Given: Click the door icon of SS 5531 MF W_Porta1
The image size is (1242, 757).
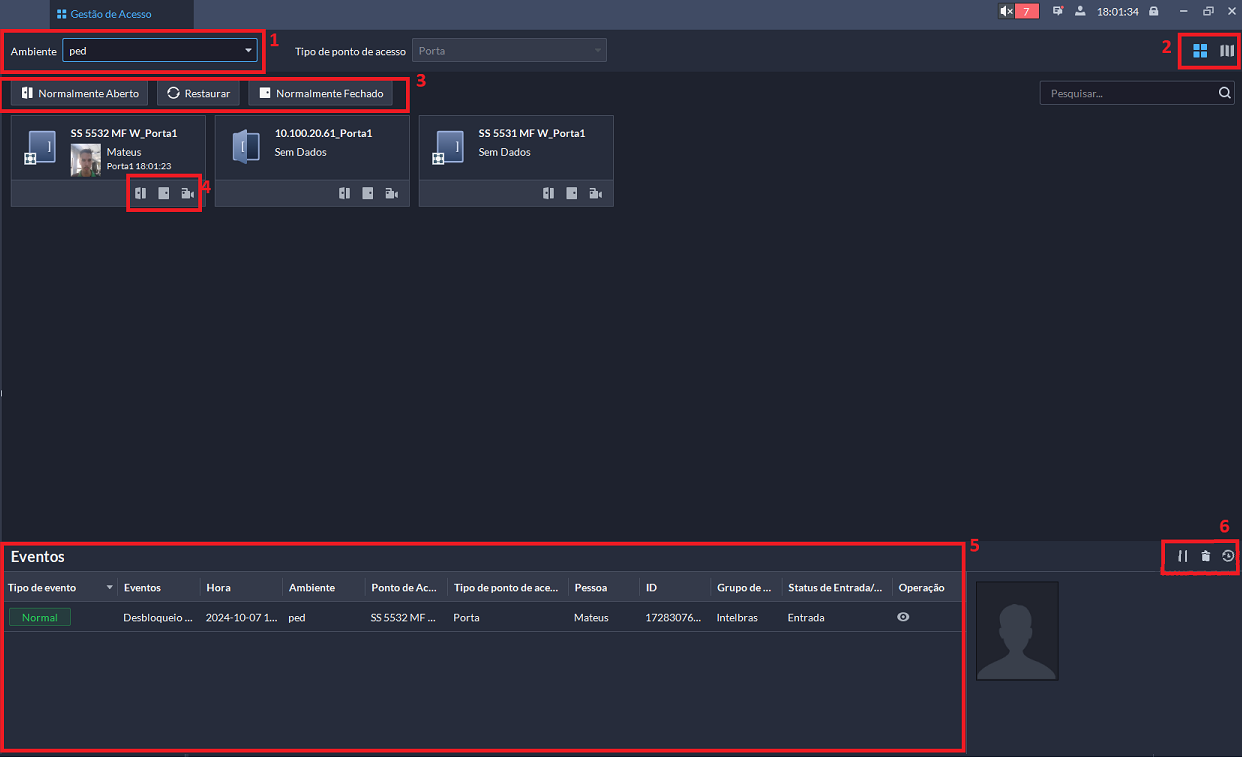Looking at the screenshot, I should 448,146.
